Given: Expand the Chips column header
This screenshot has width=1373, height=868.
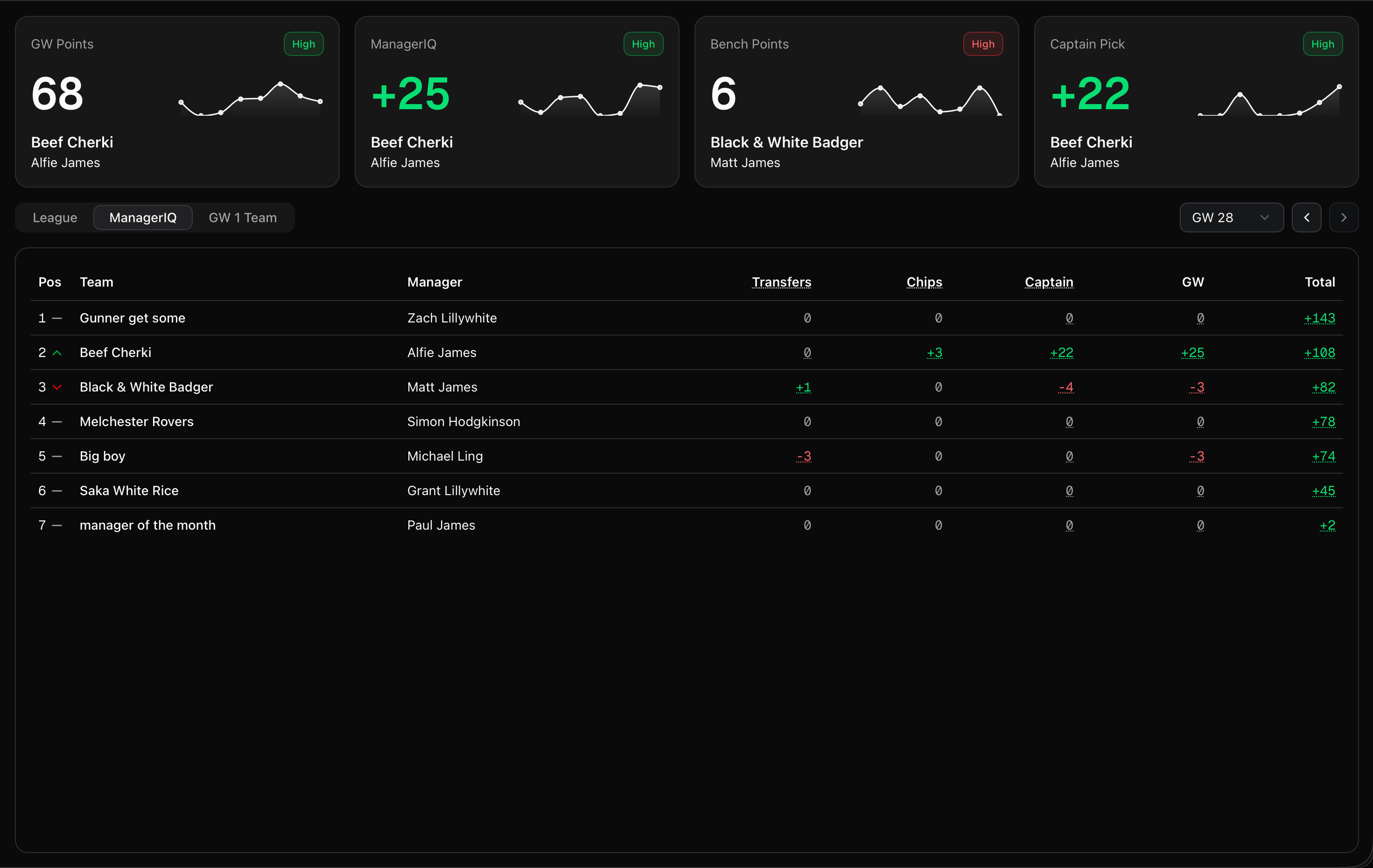Looking at the screenshot, I should tap(924, 282).
